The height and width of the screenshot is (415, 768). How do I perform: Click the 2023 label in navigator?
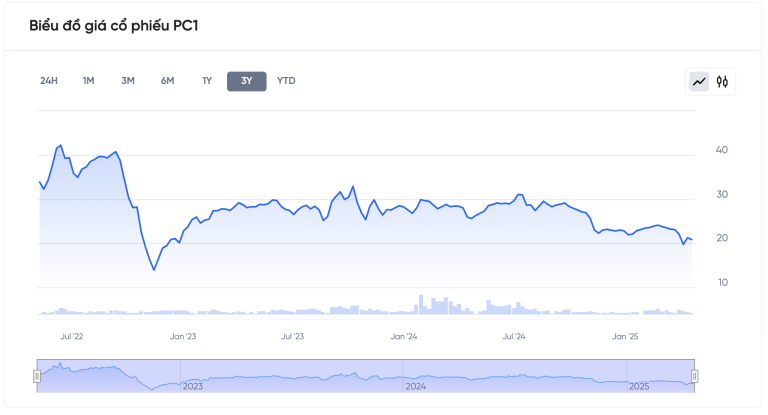[x=193, y=386]
